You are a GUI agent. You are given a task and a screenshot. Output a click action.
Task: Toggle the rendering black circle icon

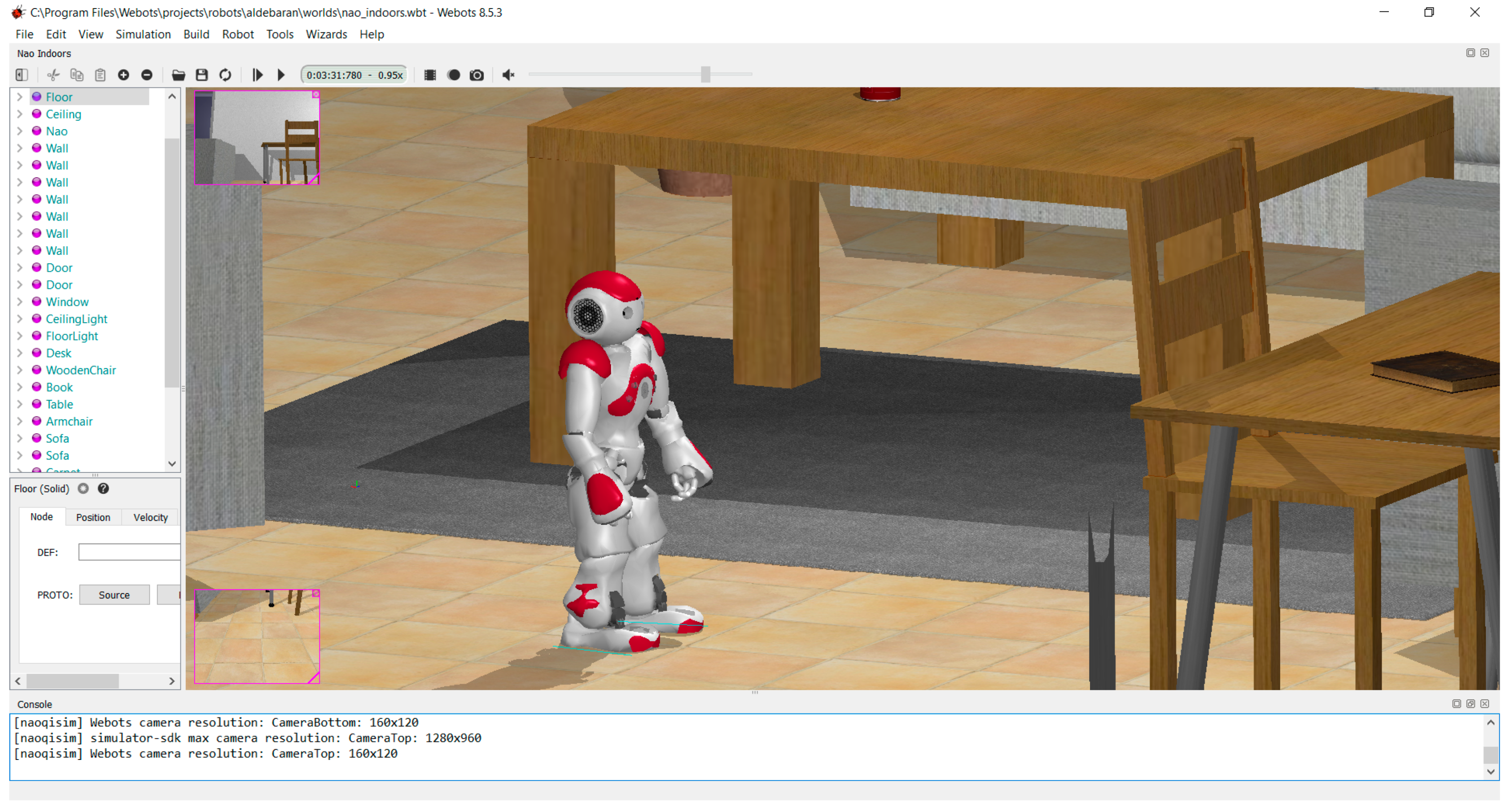453,75
